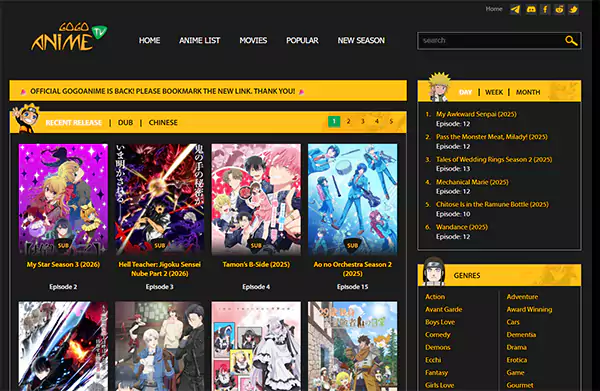Open Ao no Orchestra Season 2 poster
Viewport: 600px width, 391px height.
click(x=352, y=199)
